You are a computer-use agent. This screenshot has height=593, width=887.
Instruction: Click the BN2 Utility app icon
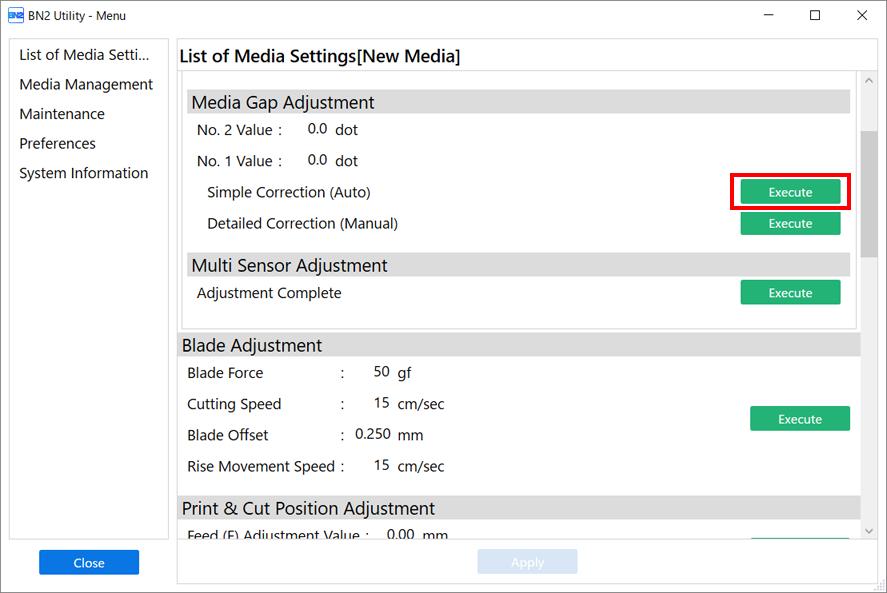tap(16, 15)
